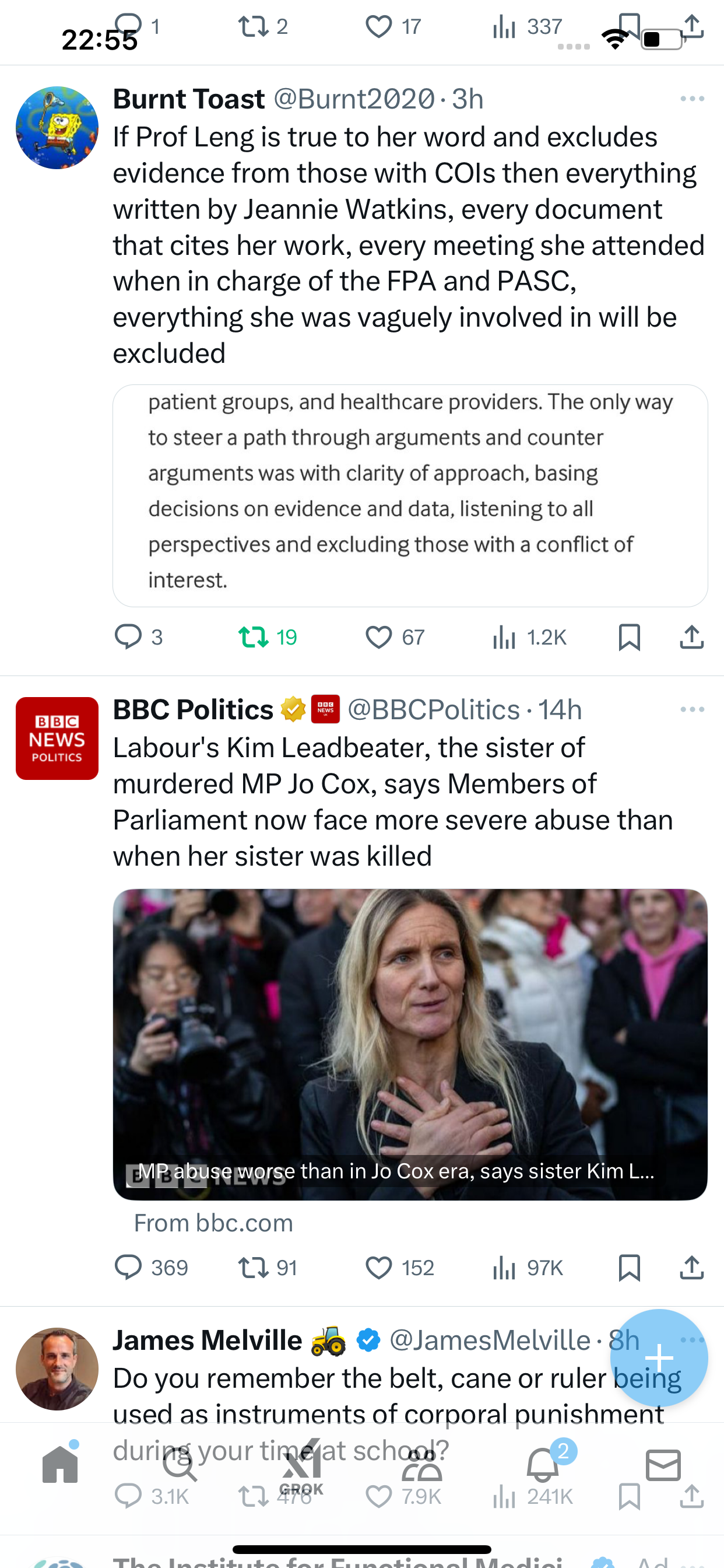This screenshot has height=1568, width=724.
Task: Go to Home tab in bottom bar
Action: (60, 1465)
